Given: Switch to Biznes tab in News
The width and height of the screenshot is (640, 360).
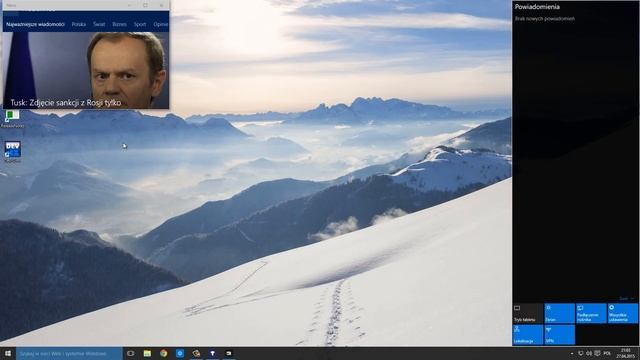Looking at the screenshot, I should [119, 24].
